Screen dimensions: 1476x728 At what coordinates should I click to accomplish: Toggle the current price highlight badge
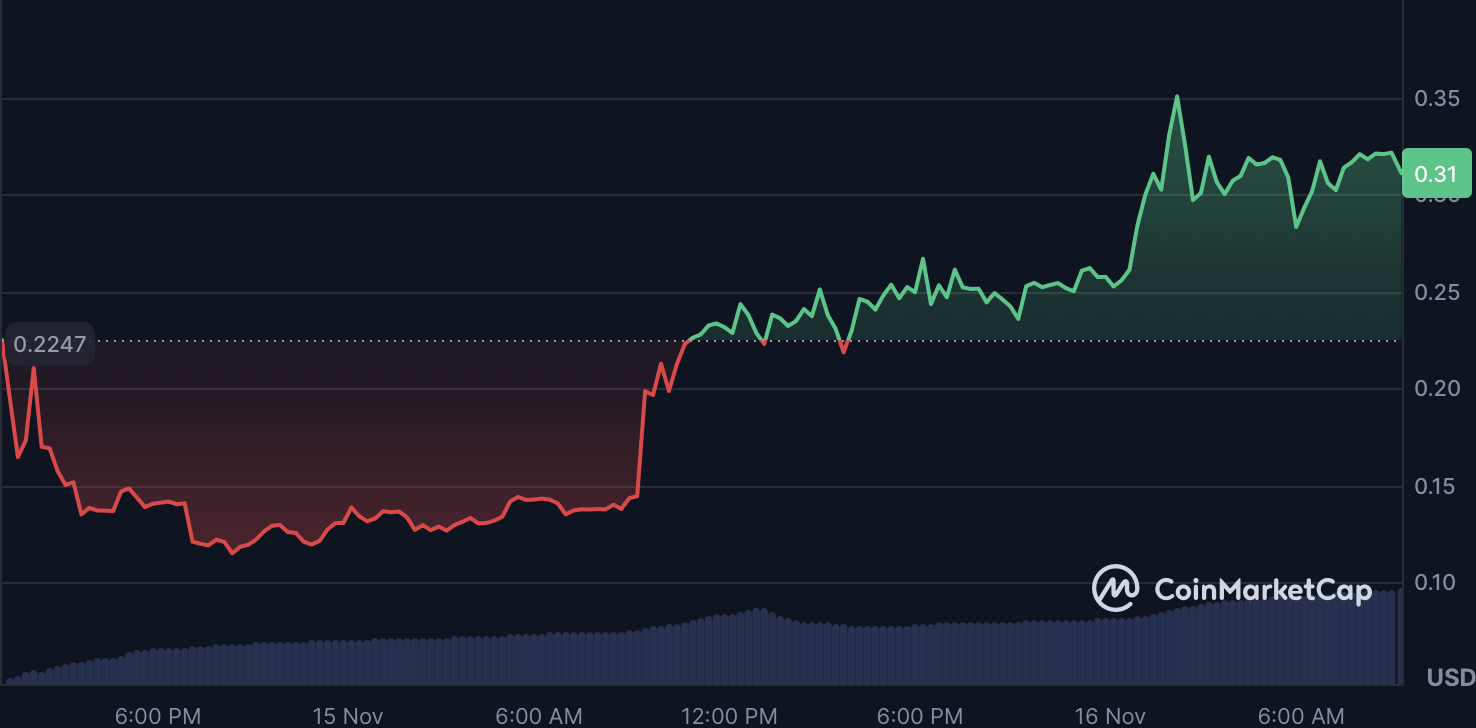tap(1435, 173)
